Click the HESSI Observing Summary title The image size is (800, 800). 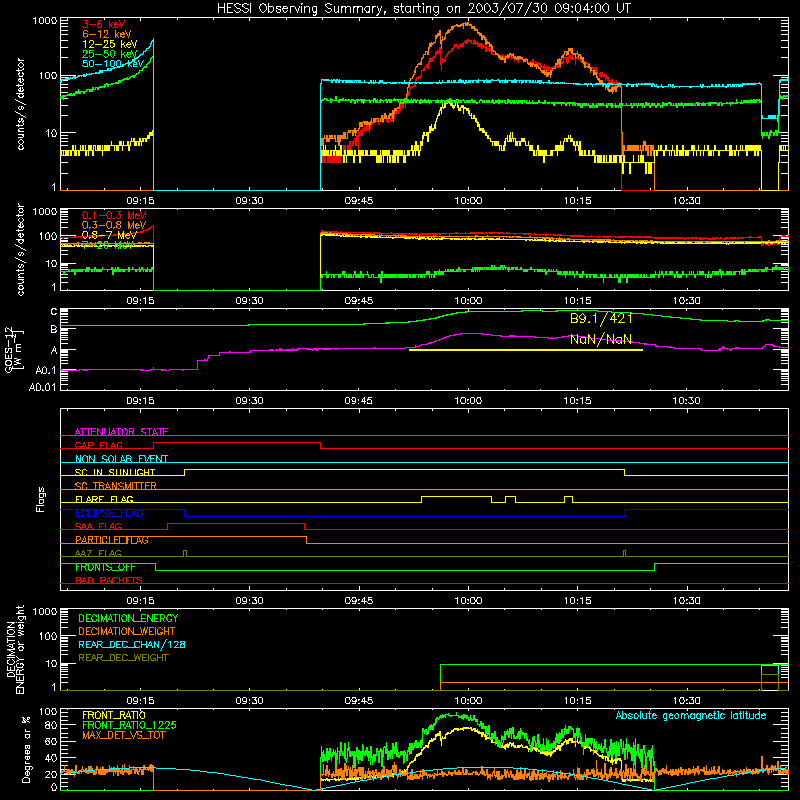tap(424, 8)
